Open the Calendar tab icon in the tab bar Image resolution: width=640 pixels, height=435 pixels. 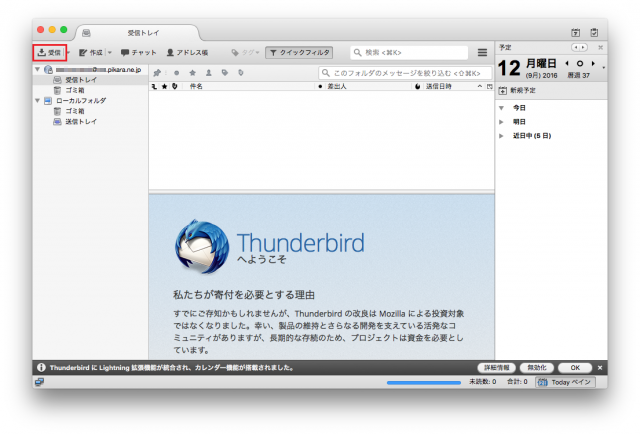tap(576, 33)
